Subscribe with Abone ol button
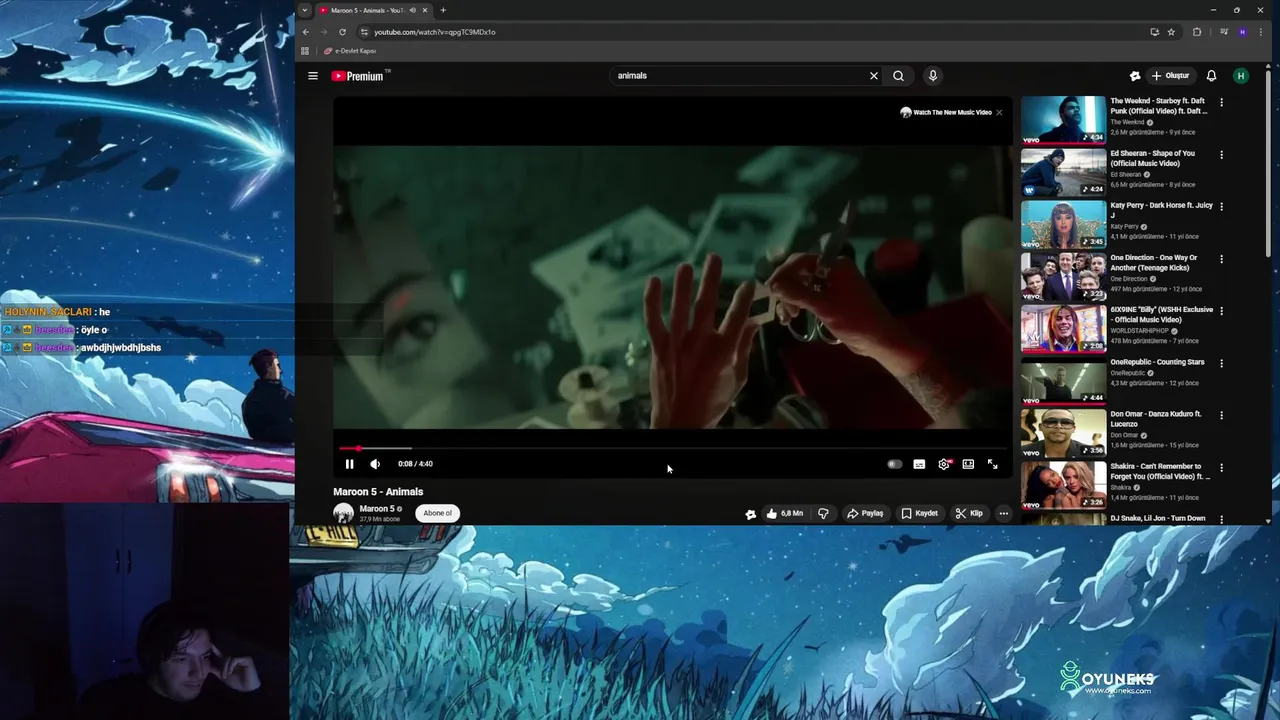Viewport: 1280px width, 720px height. (437, 513)
